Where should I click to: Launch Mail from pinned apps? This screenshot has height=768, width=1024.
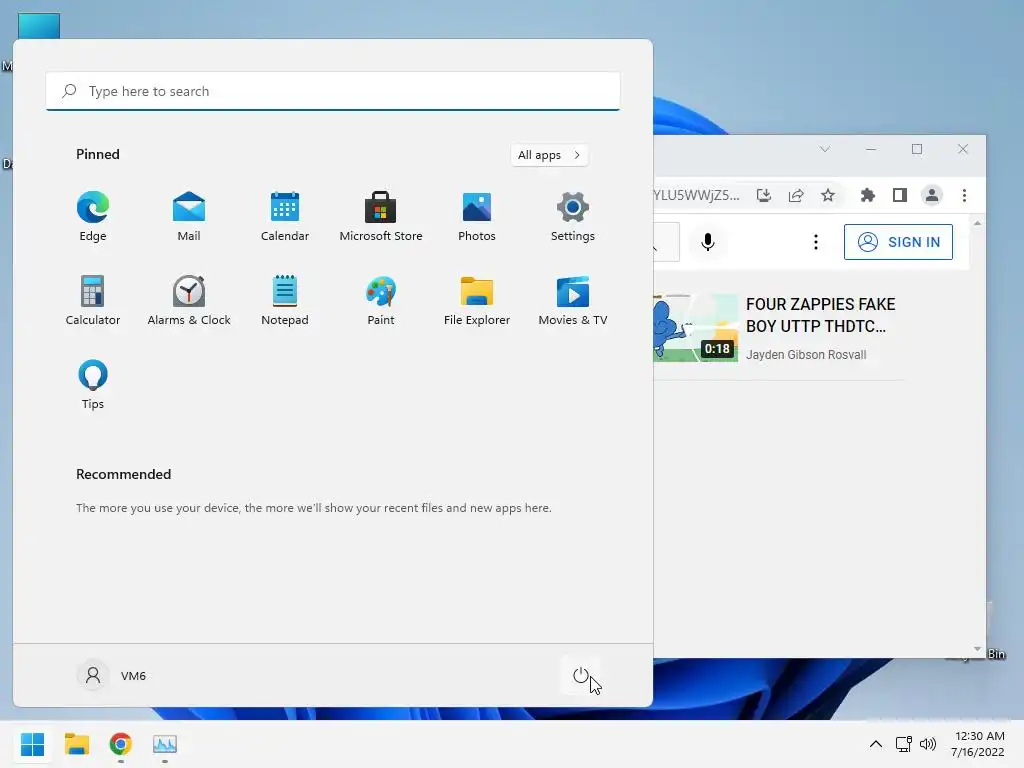[x=189, y=217]
